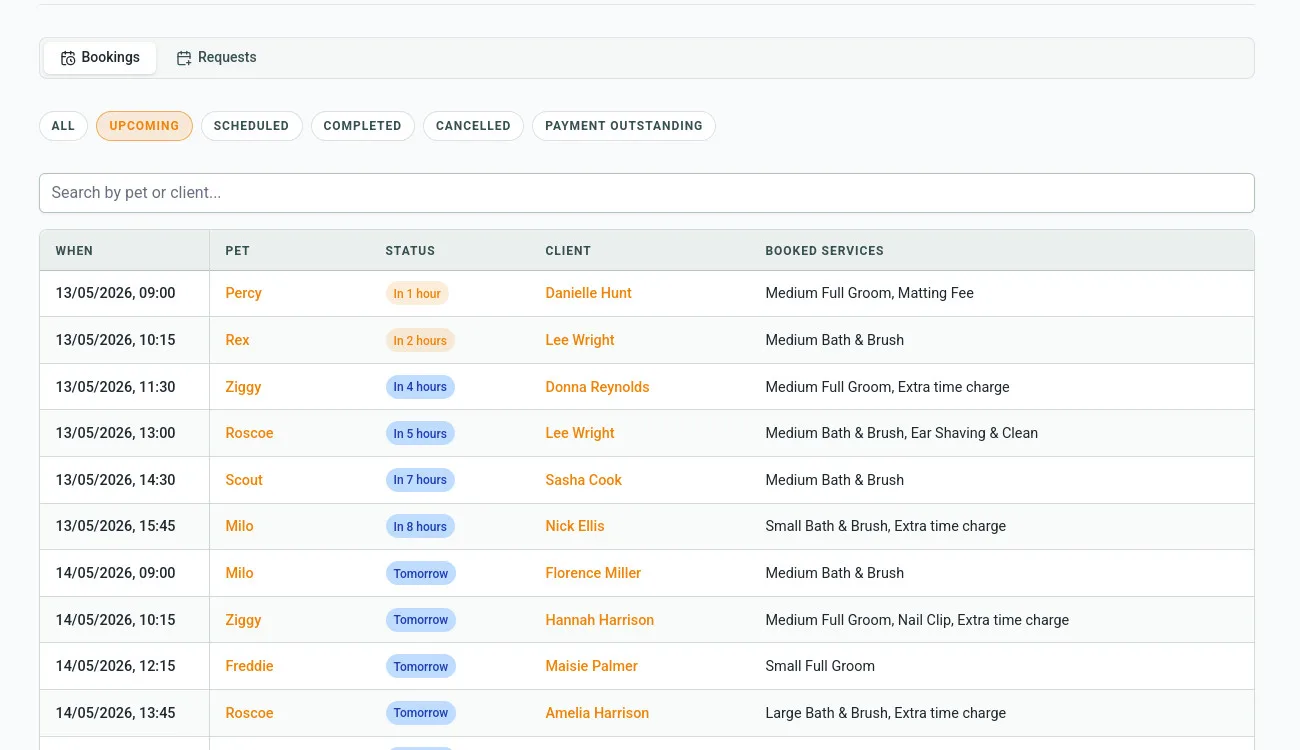Click 'Large Bath & Brush, Extra time charge'

pyautogui.click(x=886, y=713)
